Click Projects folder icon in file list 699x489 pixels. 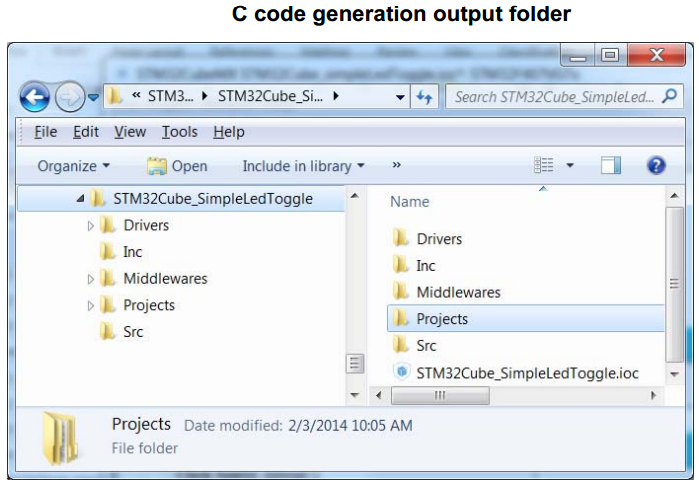[401, 317]
